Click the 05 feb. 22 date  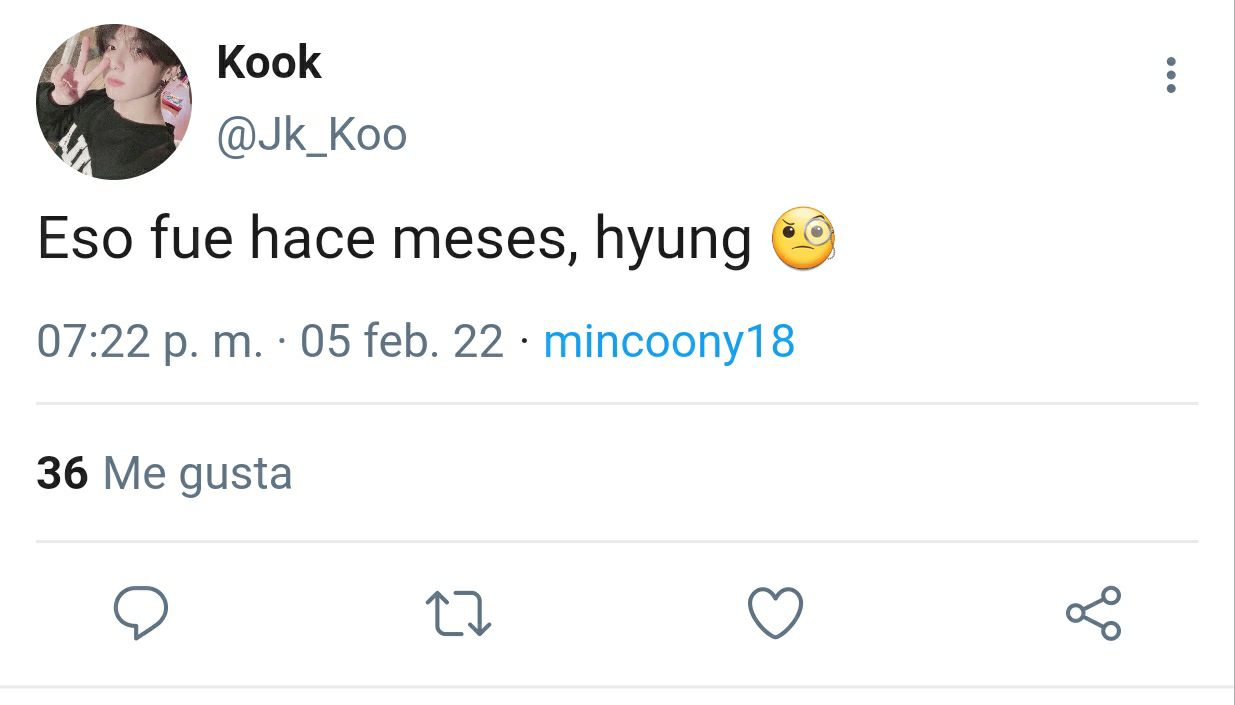tap(401, 342)
